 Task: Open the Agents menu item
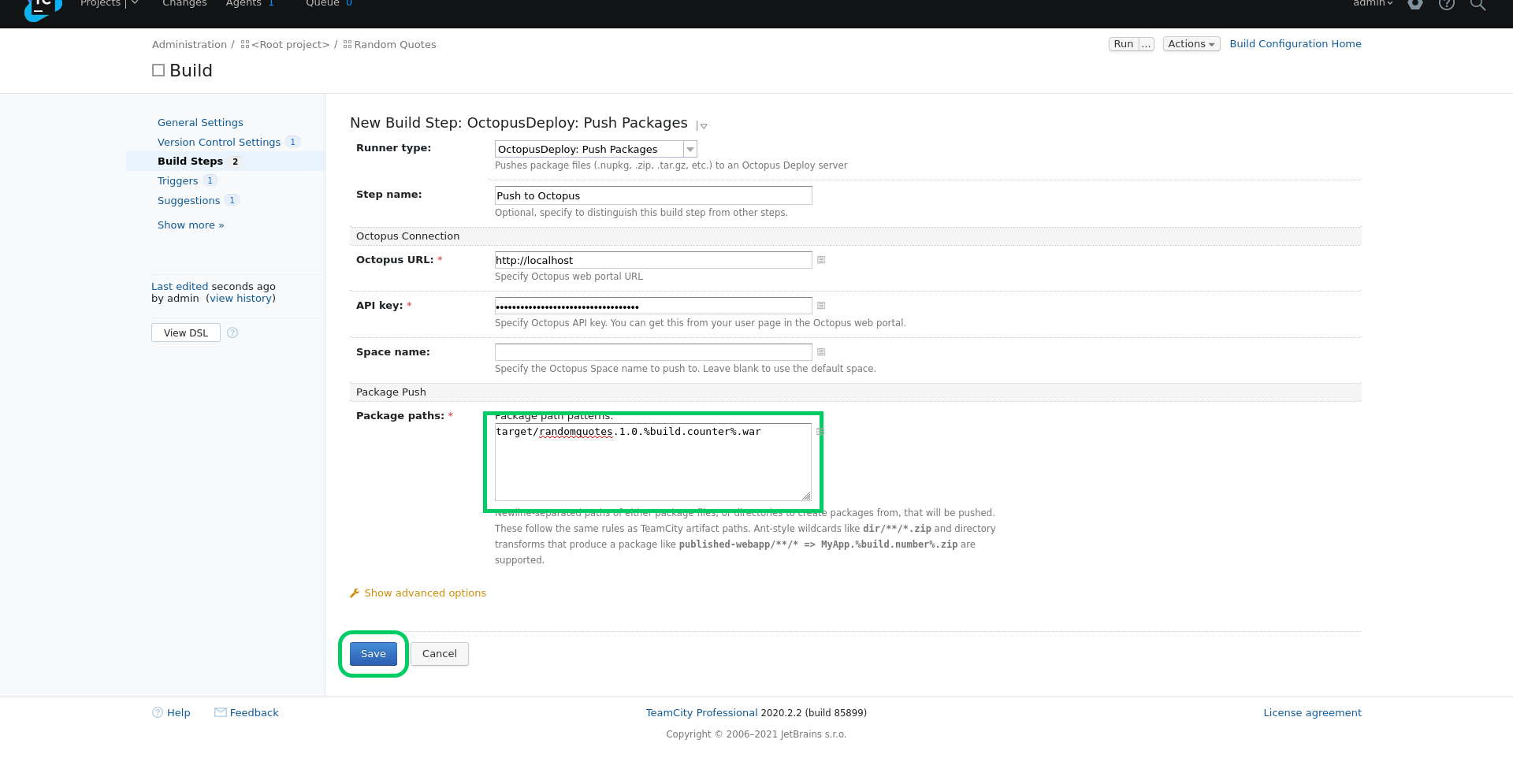(x=243, y=4)
